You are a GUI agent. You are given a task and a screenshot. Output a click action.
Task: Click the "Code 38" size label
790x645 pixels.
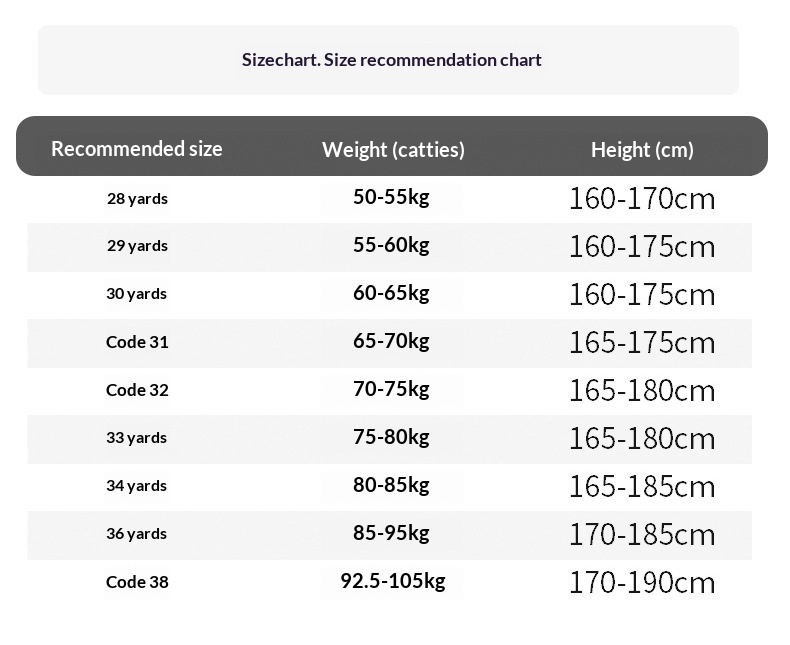(x=137, y=582)
